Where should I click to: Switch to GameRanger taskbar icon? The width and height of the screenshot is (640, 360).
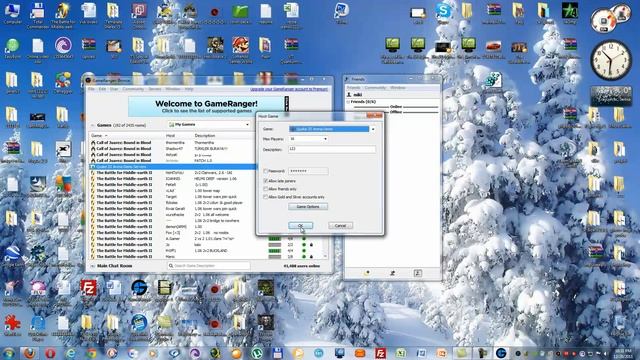[x=501, y=353]
